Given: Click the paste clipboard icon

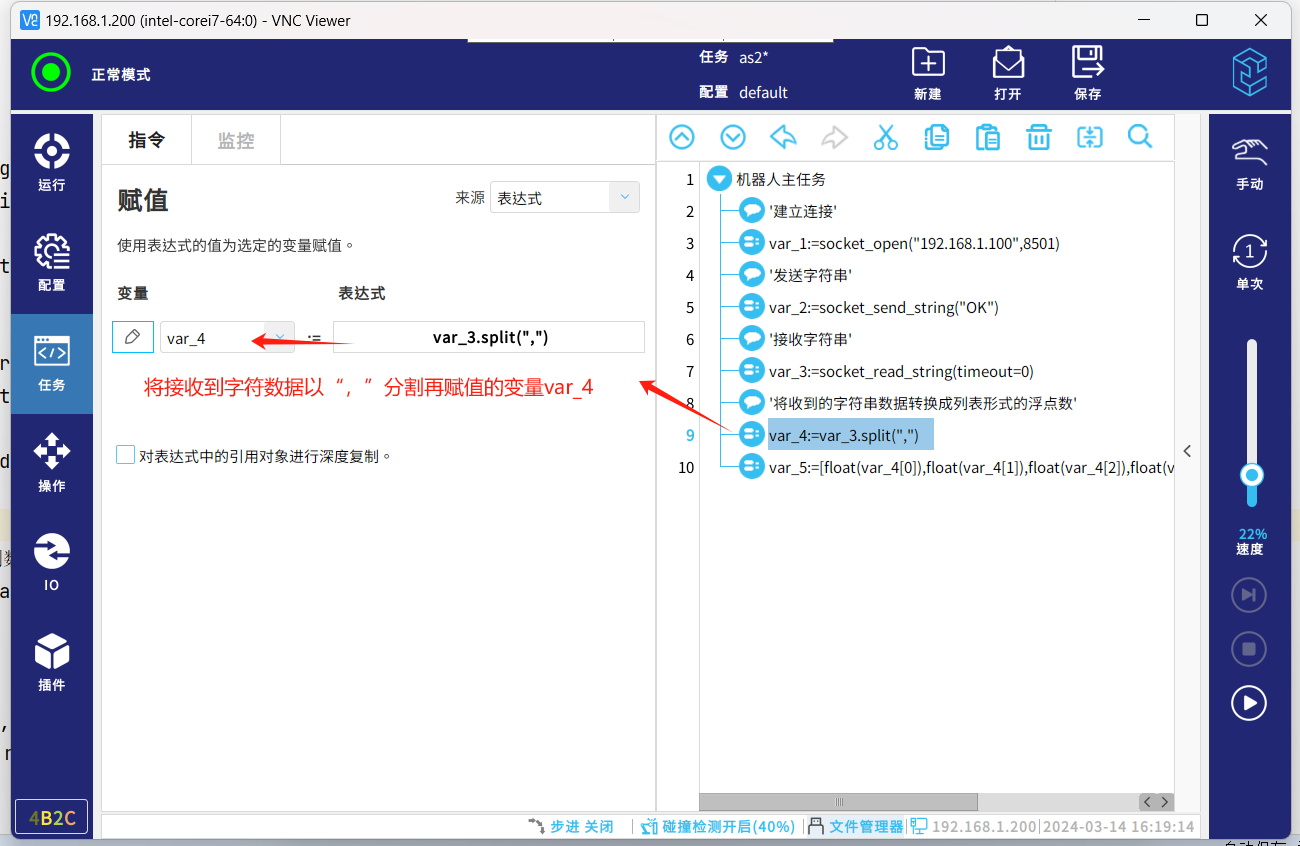Looking at the screenshot, I should pos(987,137).
